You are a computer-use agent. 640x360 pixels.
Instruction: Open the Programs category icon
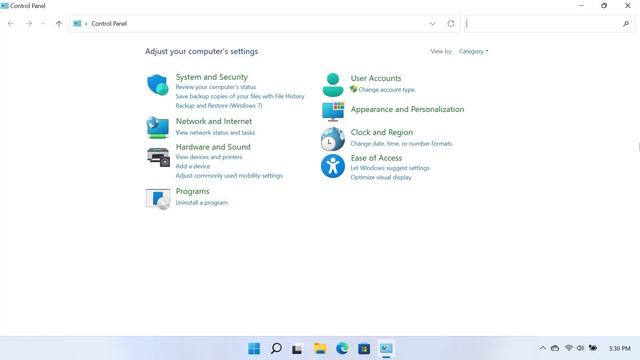pos(158,199)
